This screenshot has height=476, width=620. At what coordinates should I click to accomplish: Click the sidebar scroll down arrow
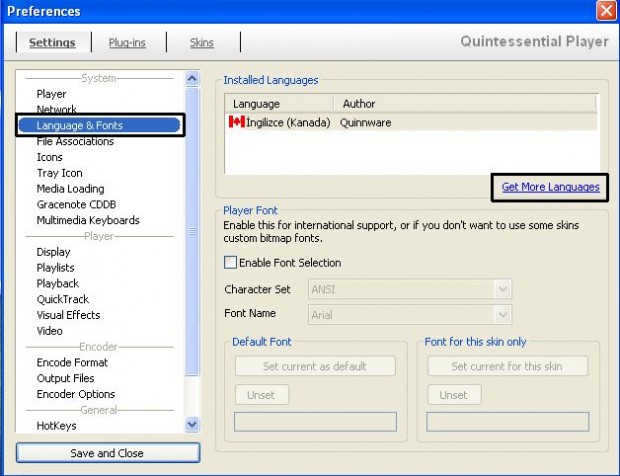(192, 425)
